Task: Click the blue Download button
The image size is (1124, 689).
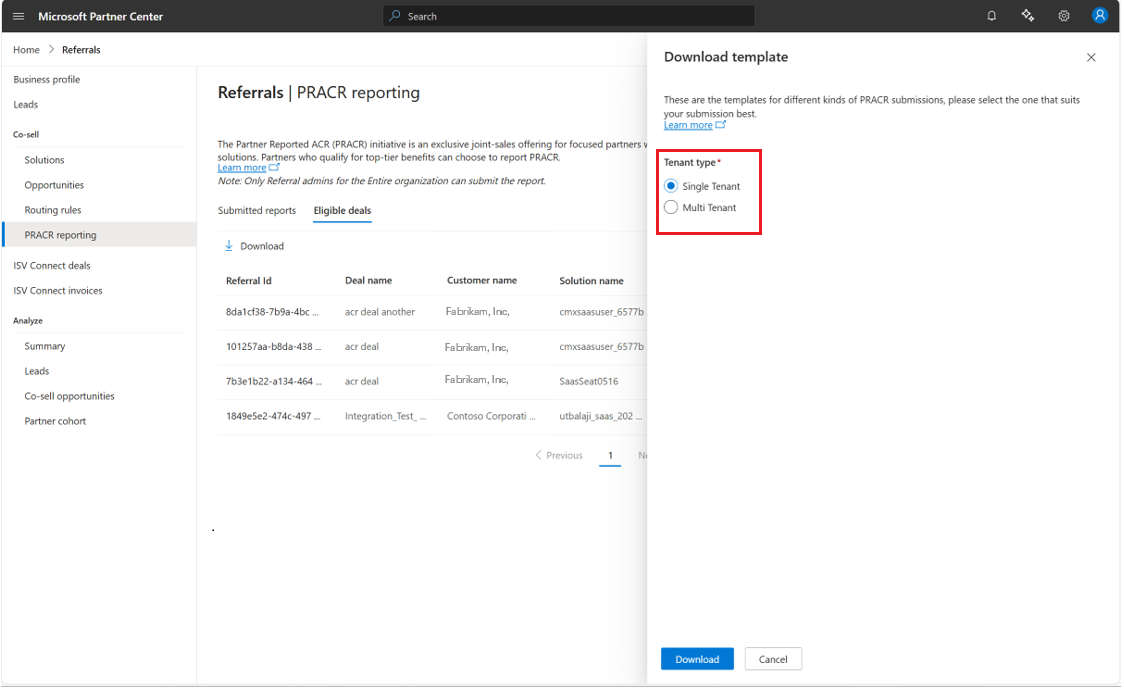Action: [697, 659]
